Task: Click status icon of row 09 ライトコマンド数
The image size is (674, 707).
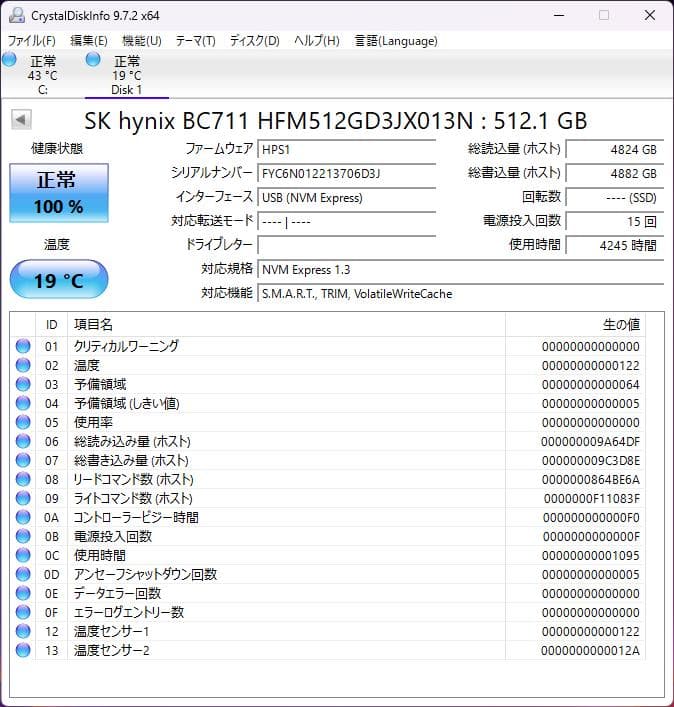Action: point(23,498)
